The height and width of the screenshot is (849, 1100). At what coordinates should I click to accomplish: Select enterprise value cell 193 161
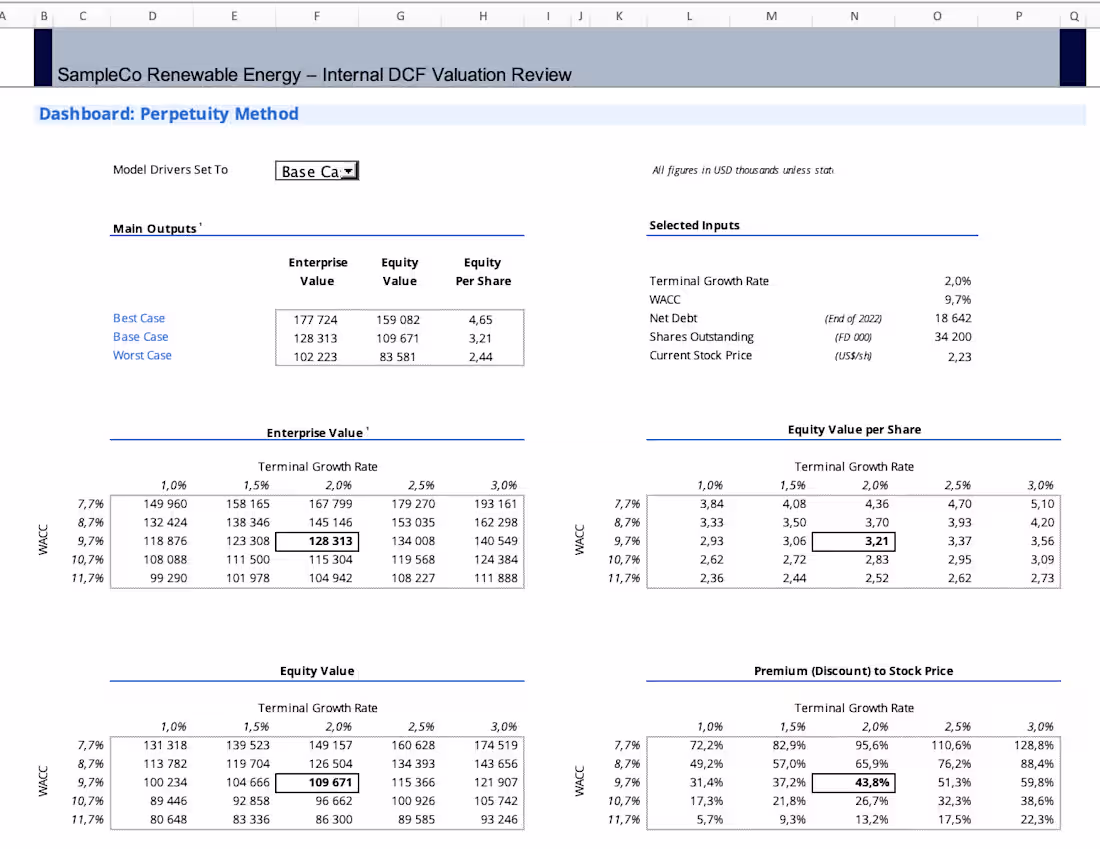click(x=495, y=504)
